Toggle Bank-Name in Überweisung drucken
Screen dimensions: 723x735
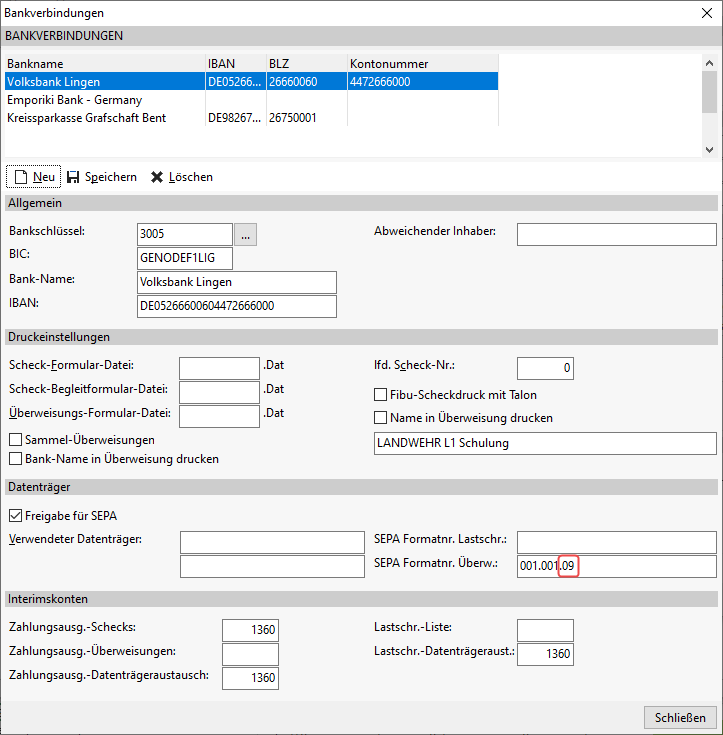pyautogui.click(x=16, y=459)
